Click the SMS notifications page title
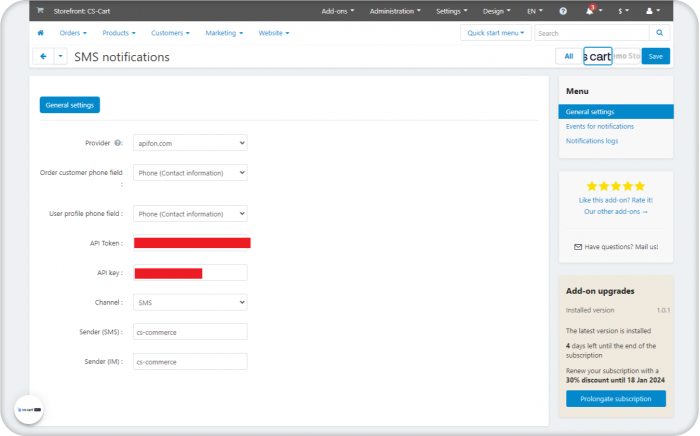The width and height of the screenshot is (700, 436). pos(122,57)
